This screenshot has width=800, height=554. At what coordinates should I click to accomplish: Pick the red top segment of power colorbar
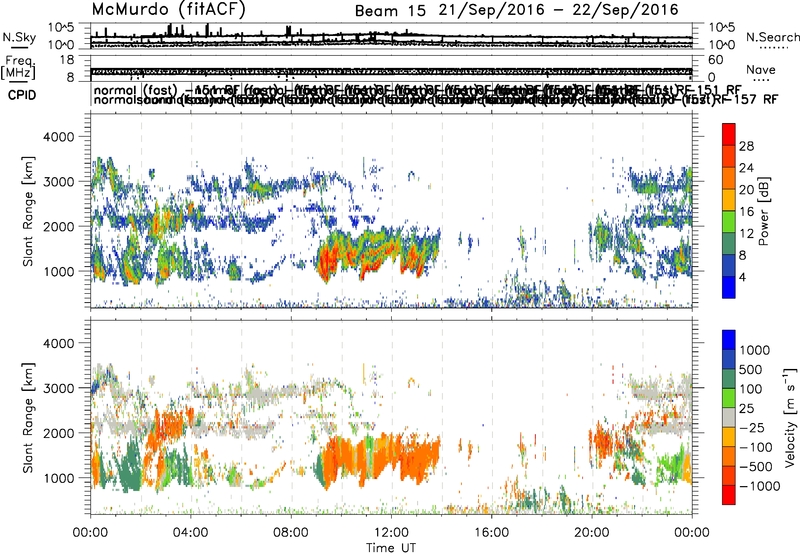pos(729,135)
